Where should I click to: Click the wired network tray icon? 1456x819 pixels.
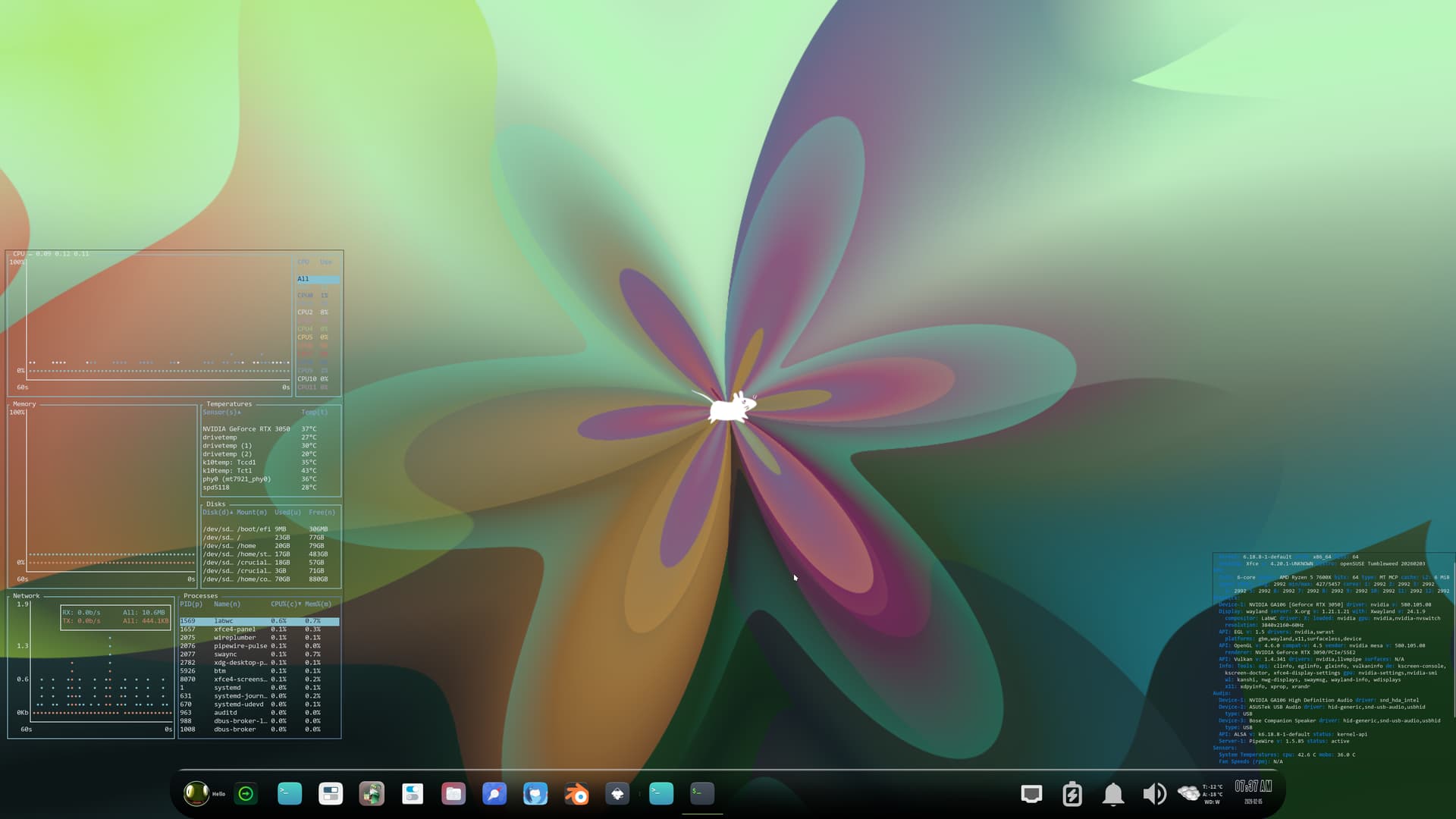tap(1031, 794)
